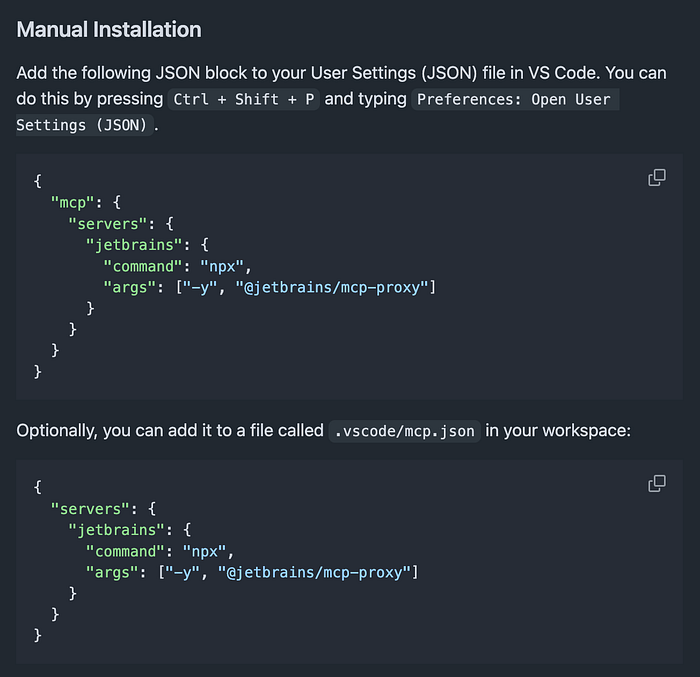Click "@jetbrains/mcp-proxy" in the first code block

click(332, 288)
